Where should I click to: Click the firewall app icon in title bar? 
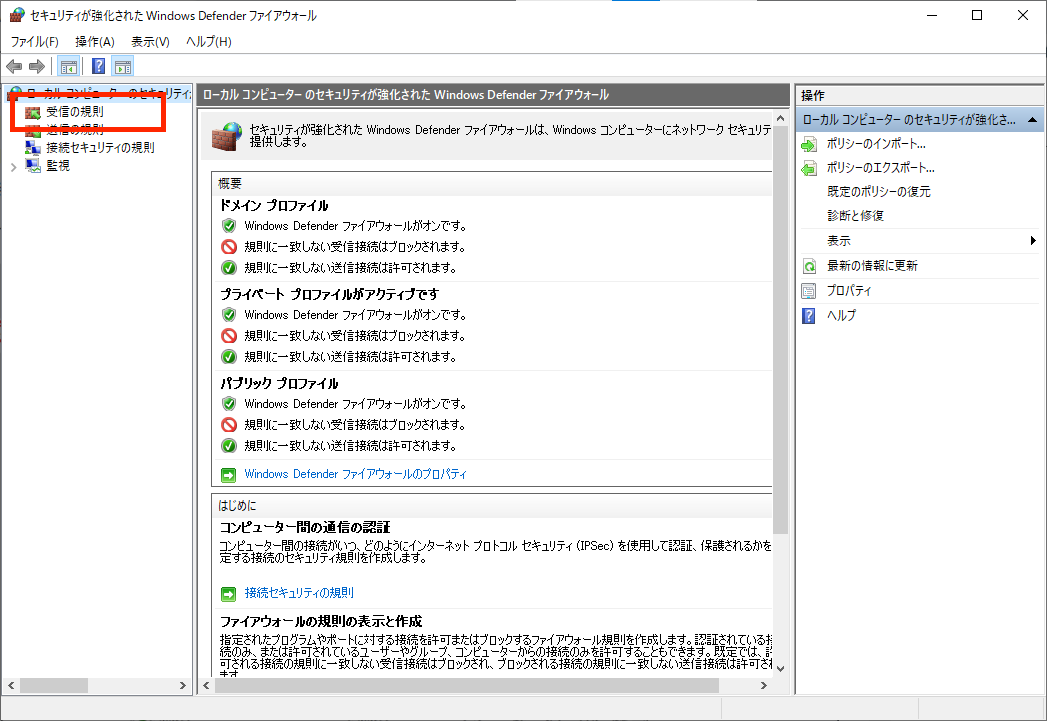[x=17, y=15]
